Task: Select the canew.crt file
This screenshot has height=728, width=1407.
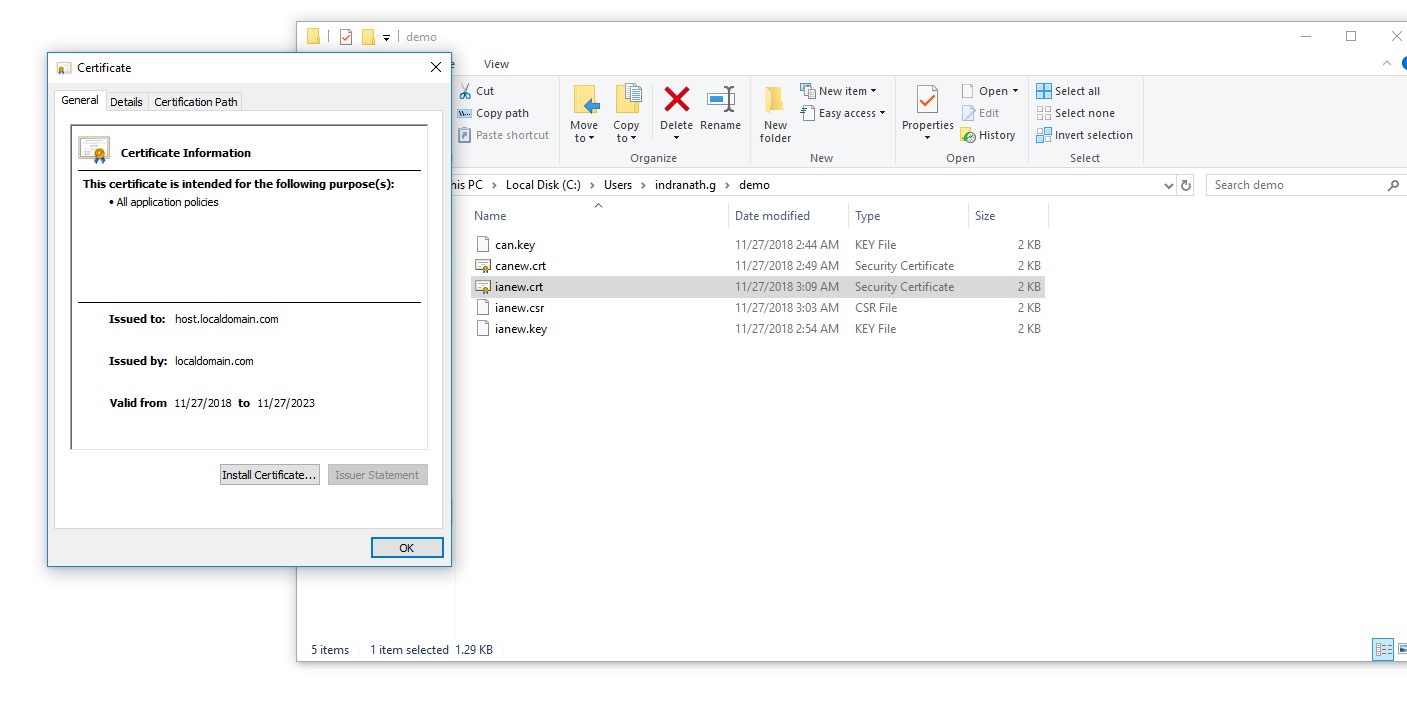Action: [520, 265]
